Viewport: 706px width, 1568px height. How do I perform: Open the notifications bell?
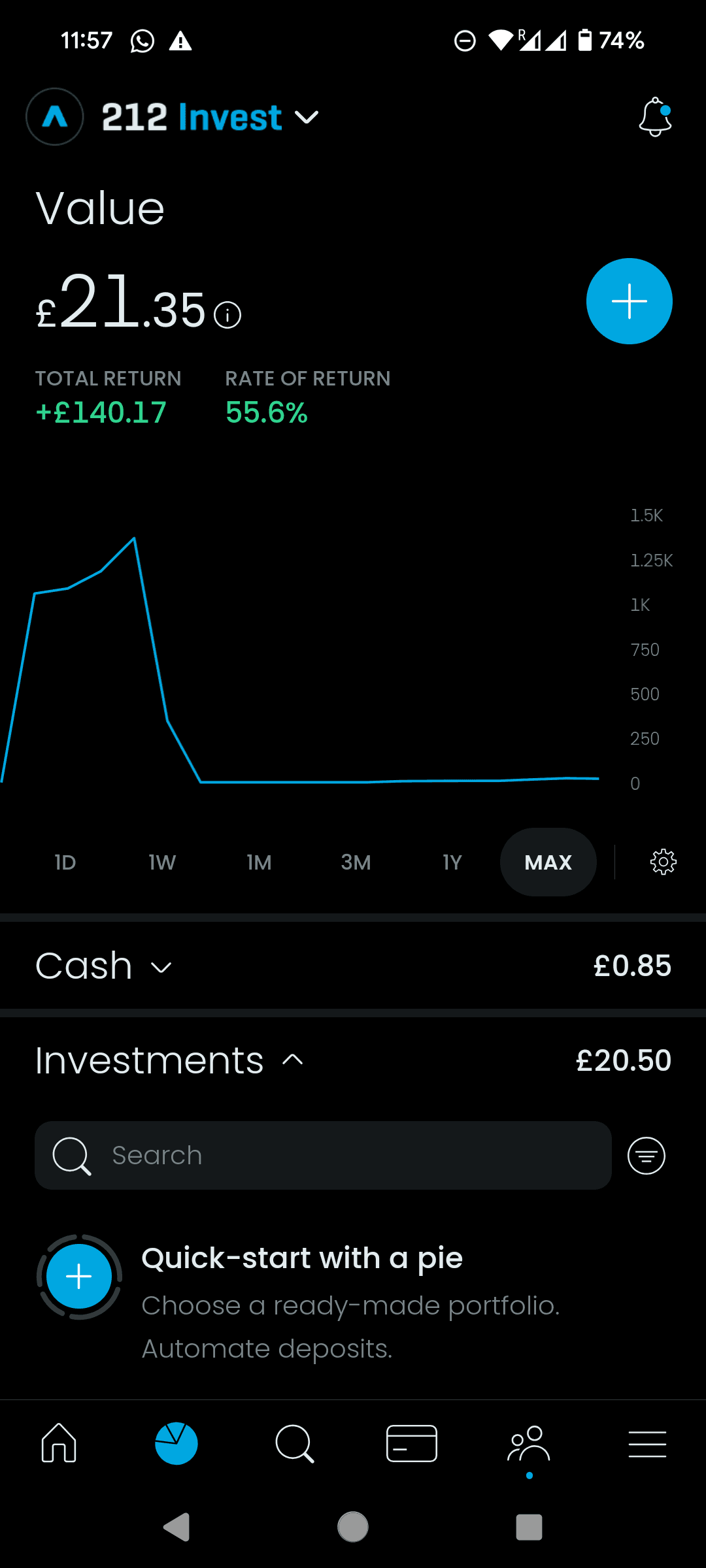point(655,118)
